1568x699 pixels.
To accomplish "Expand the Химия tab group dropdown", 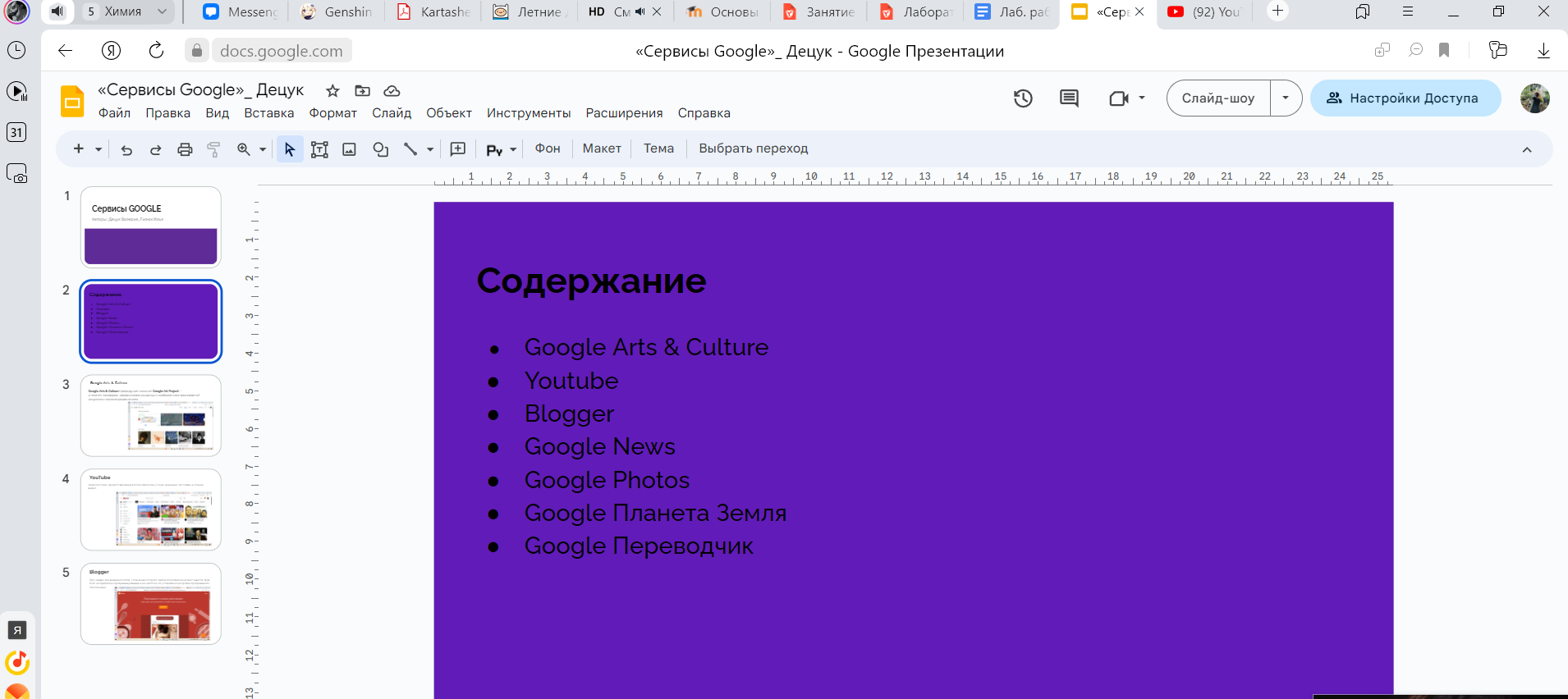I will [x=163, y=11].
